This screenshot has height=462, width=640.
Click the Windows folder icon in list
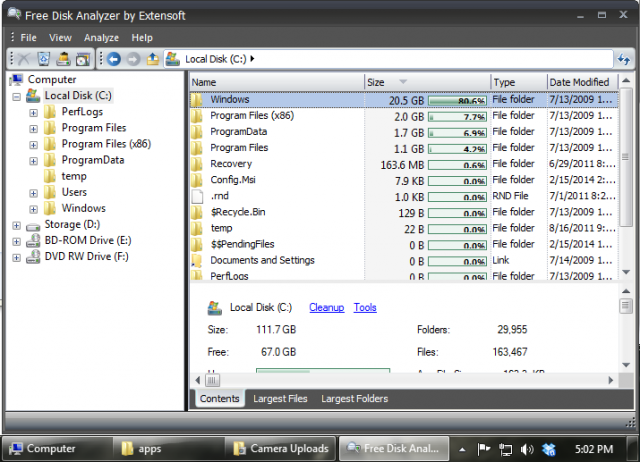point(197,100)
